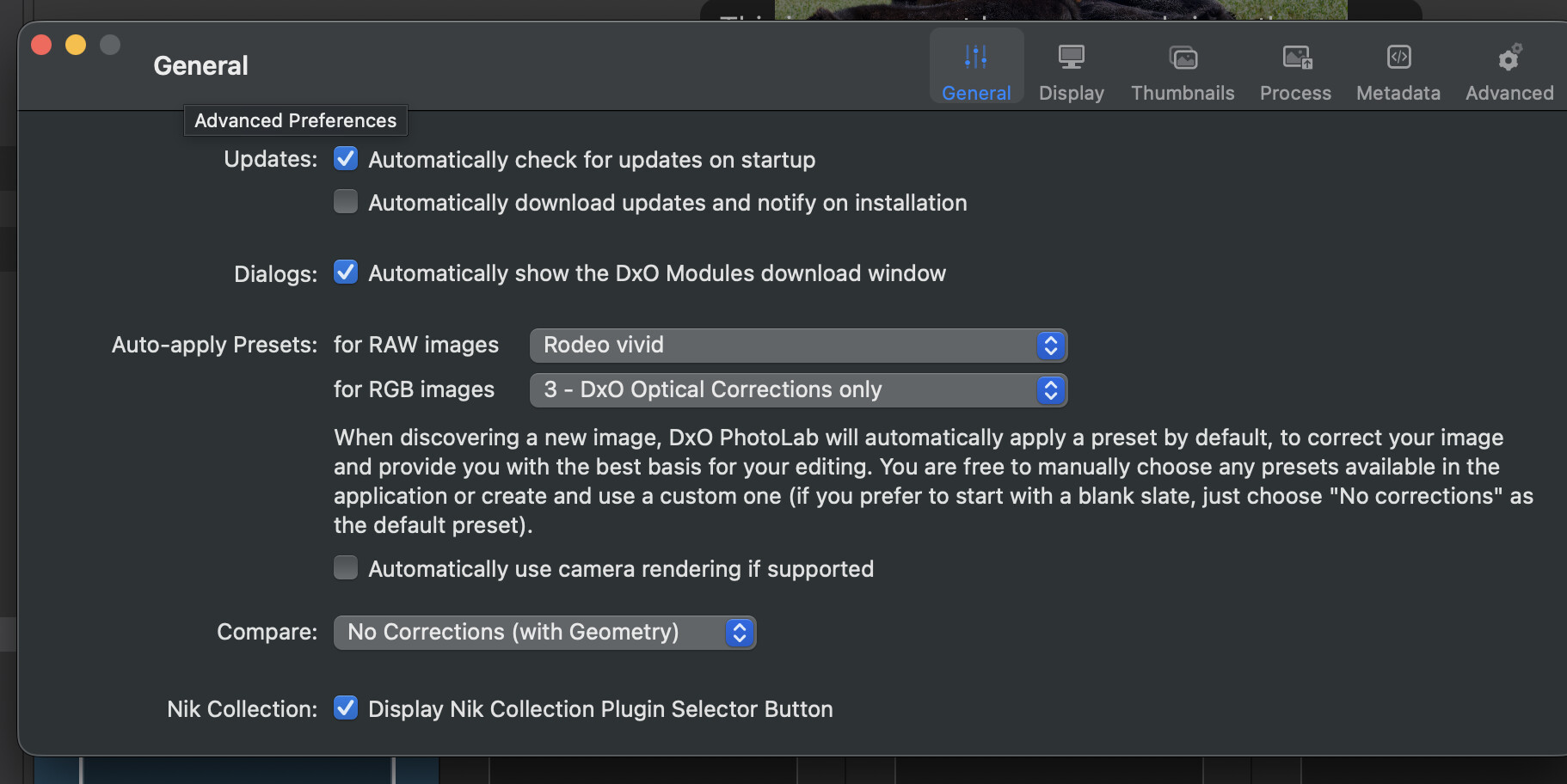Switch to the Metadata tab label
This screenshot has height=784, width=1567.
(1398, 93)
